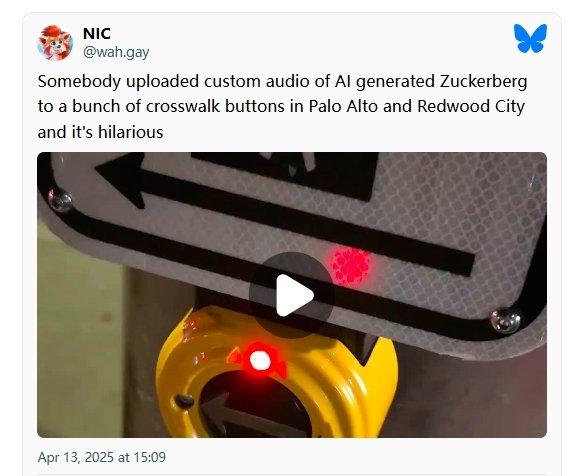Image resolution: width=577 pixels, height=476 pixels.
Task: Click the @wah.gay handle
Action: click(x=116, y=52)
